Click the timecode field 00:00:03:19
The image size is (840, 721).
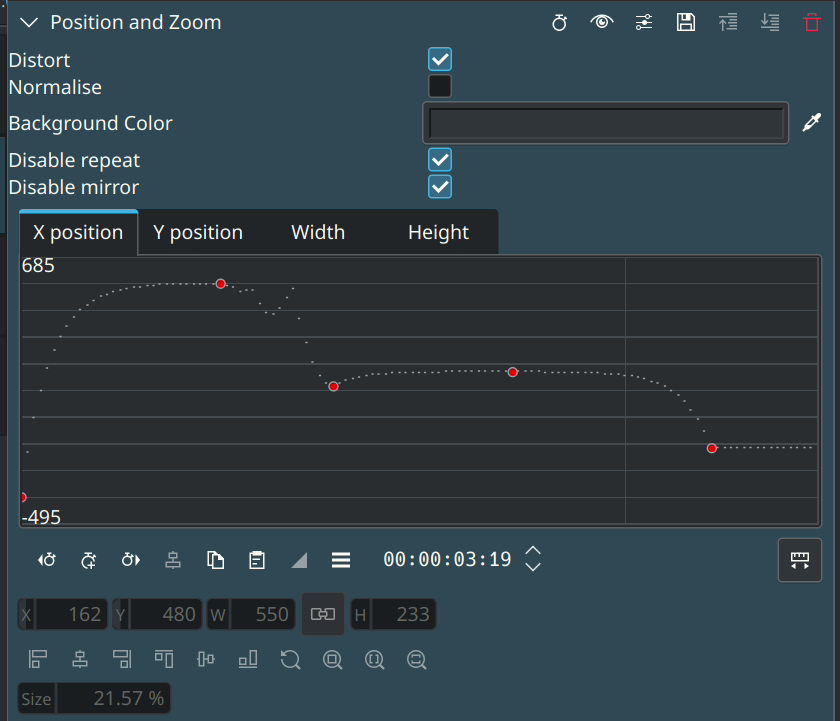447,559
